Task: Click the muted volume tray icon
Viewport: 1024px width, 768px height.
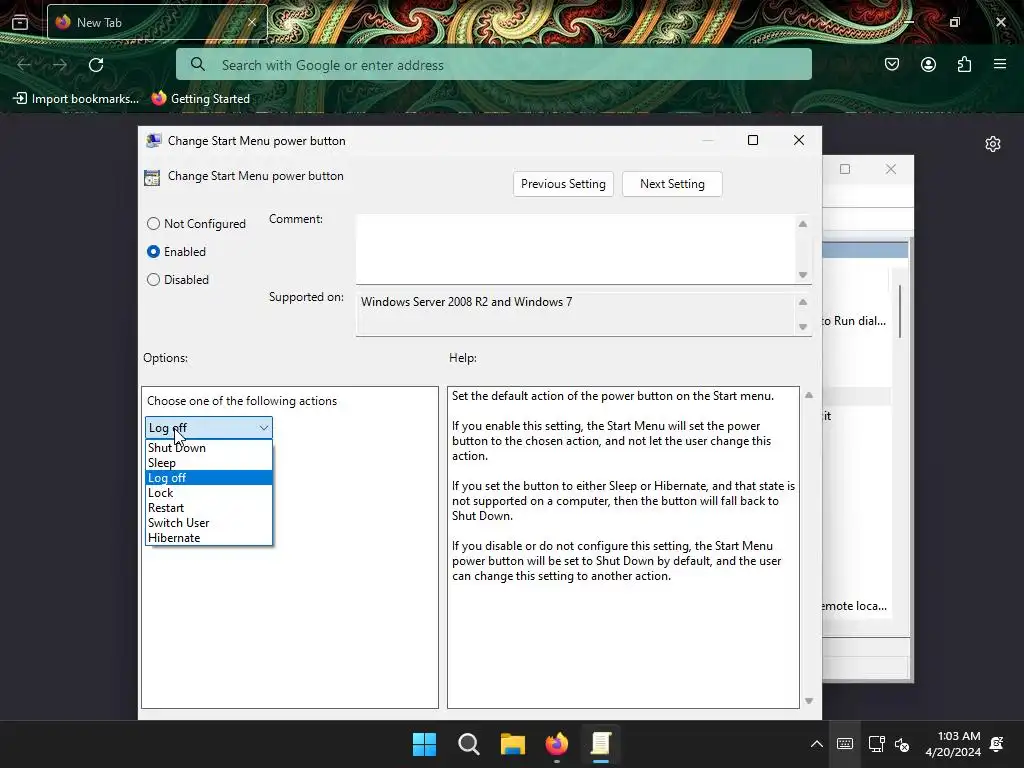Action: pyautogui.click(x=902, y=744)
